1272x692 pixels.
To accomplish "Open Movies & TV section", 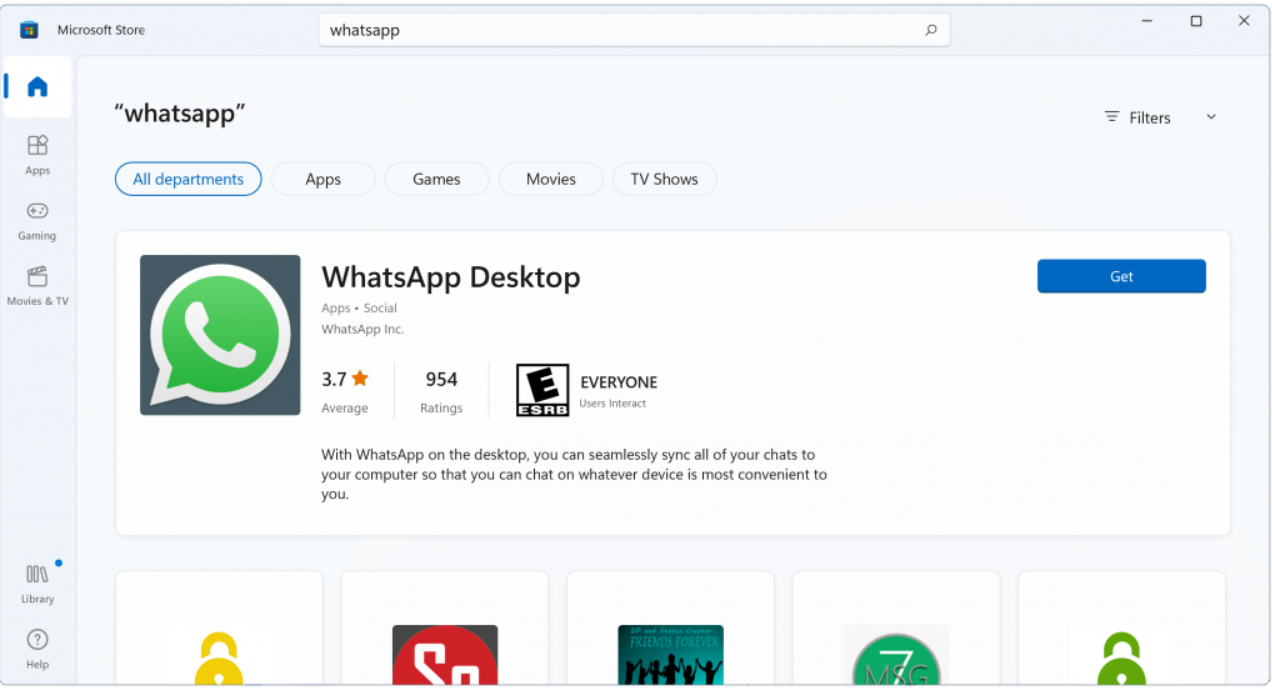I will [x=37, y=285].
